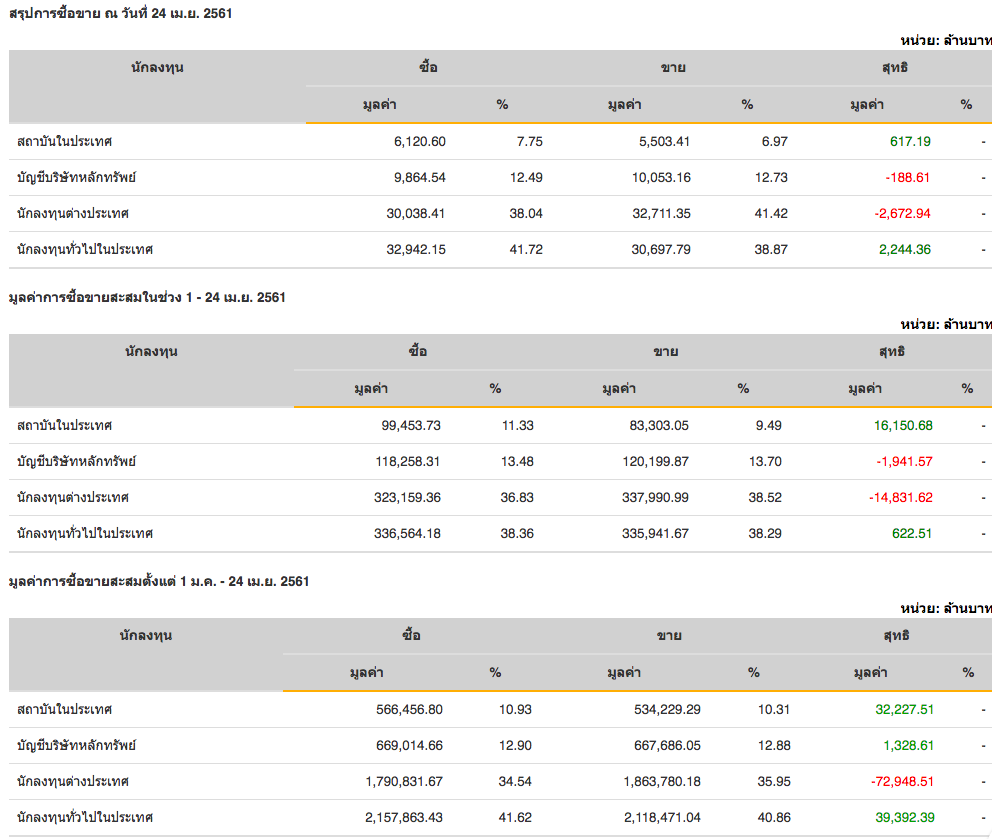
Task: Select percentage 12.90
Action: pos(515,746)
